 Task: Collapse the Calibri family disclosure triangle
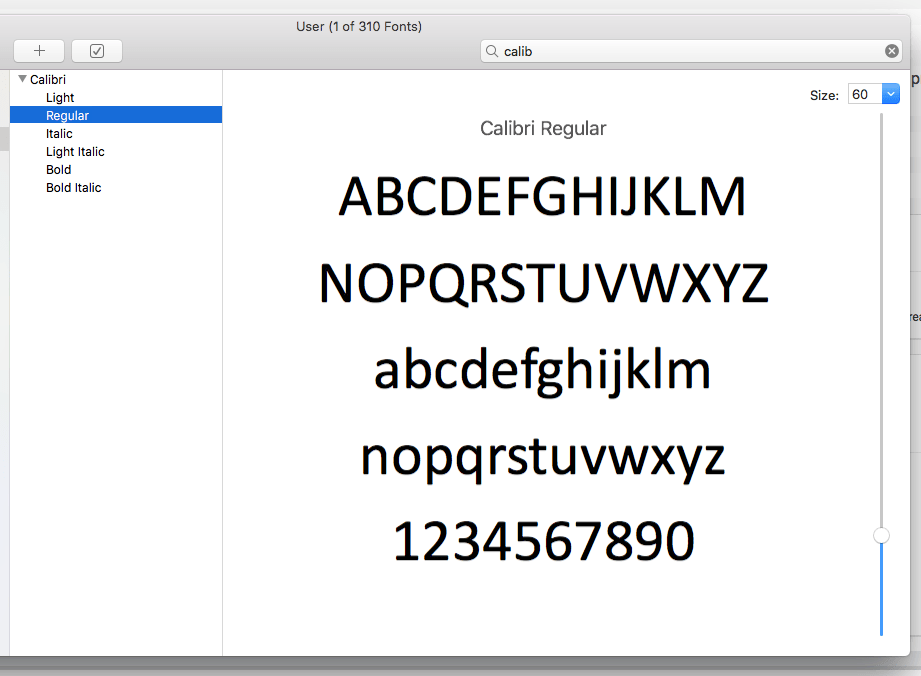[22, 78]
